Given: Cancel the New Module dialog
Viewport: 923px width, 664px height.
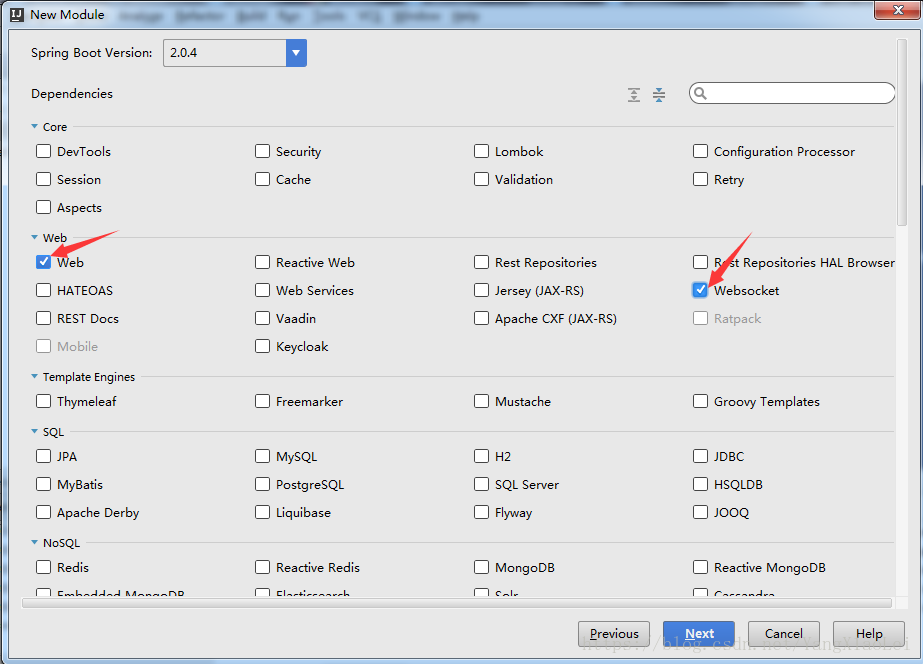Looking at the screenshot, I should [783, 634].
